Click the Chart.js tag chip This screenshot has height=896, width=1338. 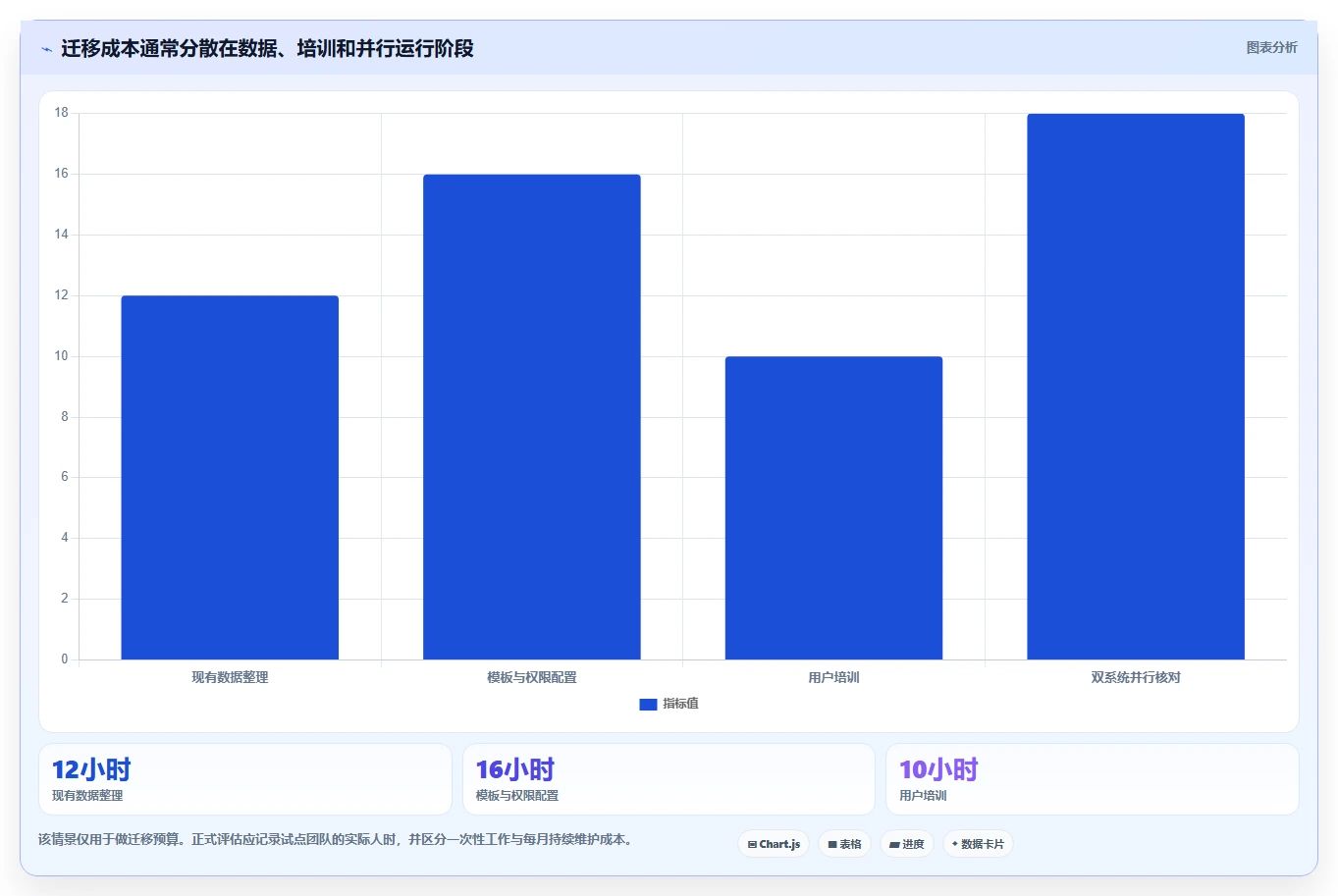(774, 844)
